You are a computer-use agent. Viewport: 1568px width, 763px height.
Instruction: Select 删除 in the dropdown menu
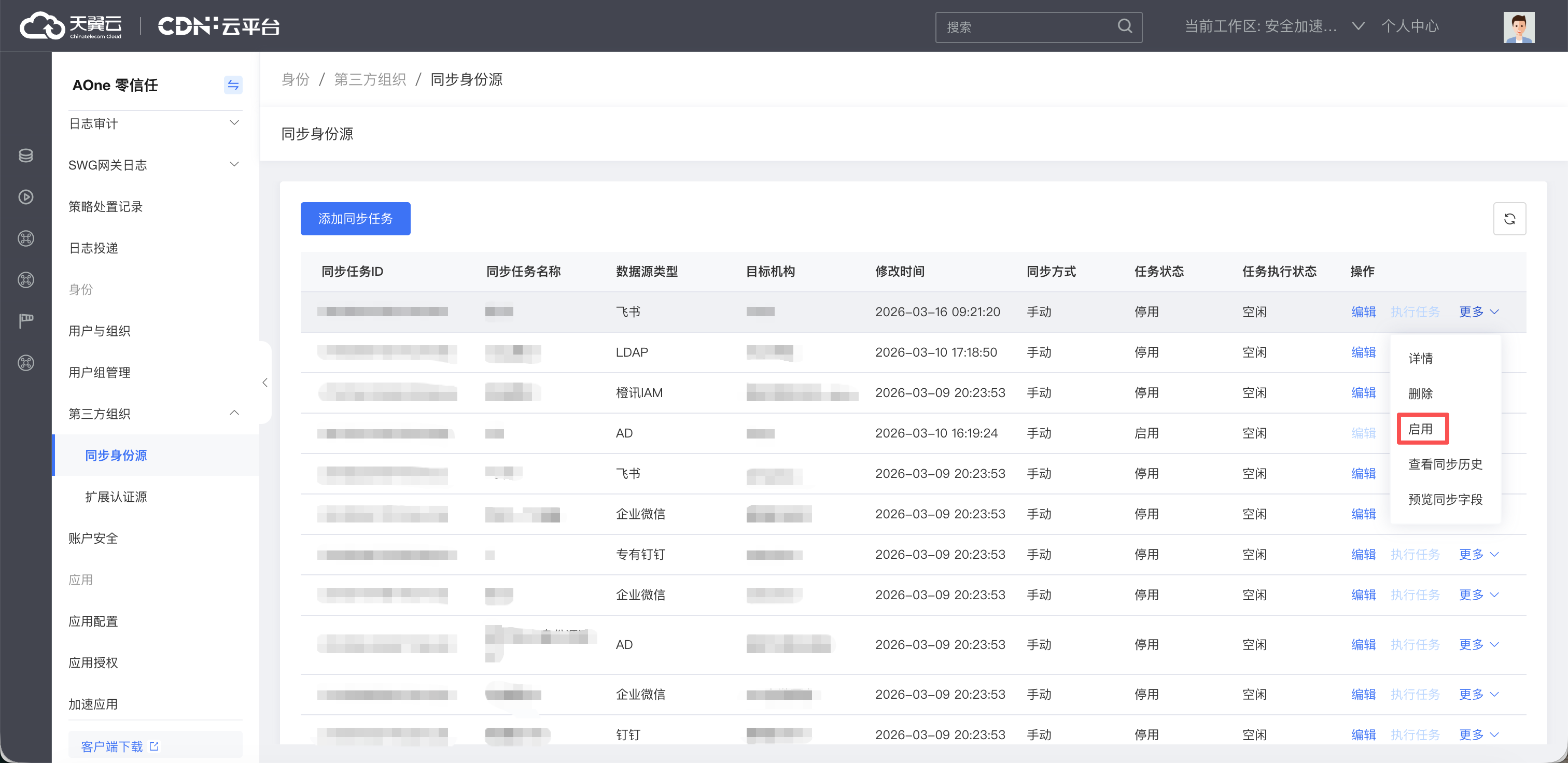pyautogui.click(x=1420, y=393)
